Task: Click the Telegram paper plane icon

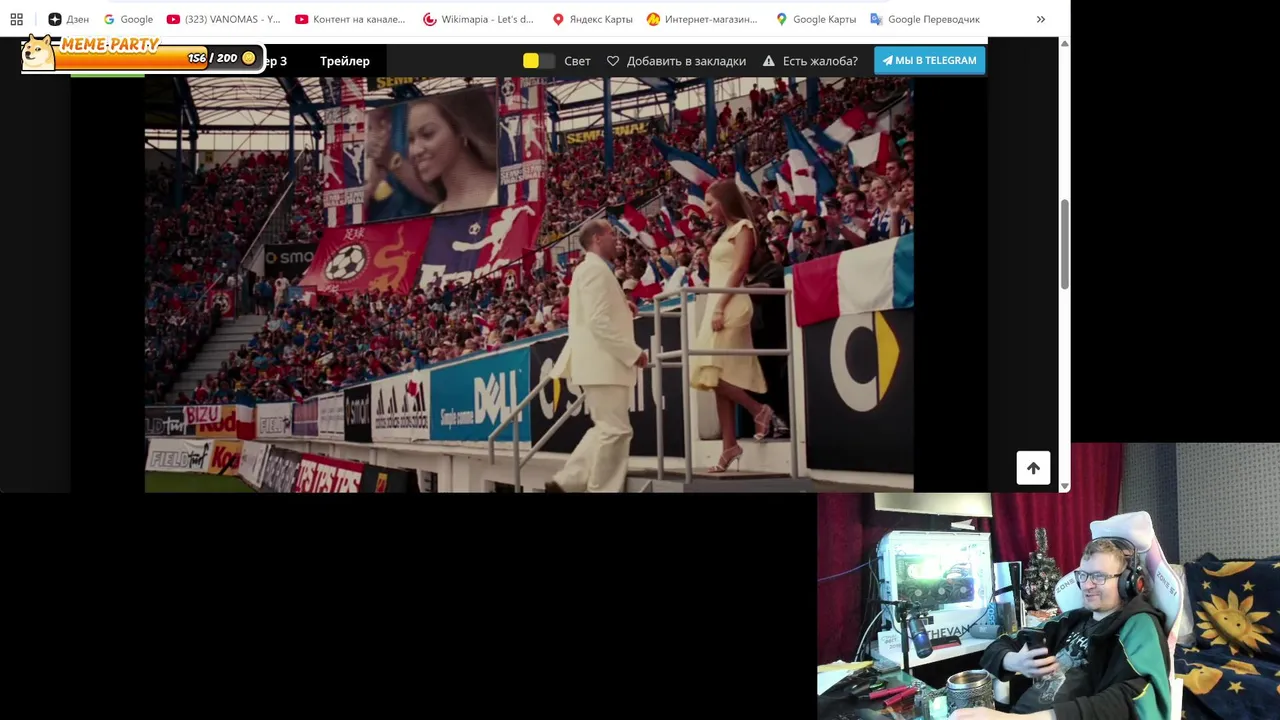Action: click(887, 60)
